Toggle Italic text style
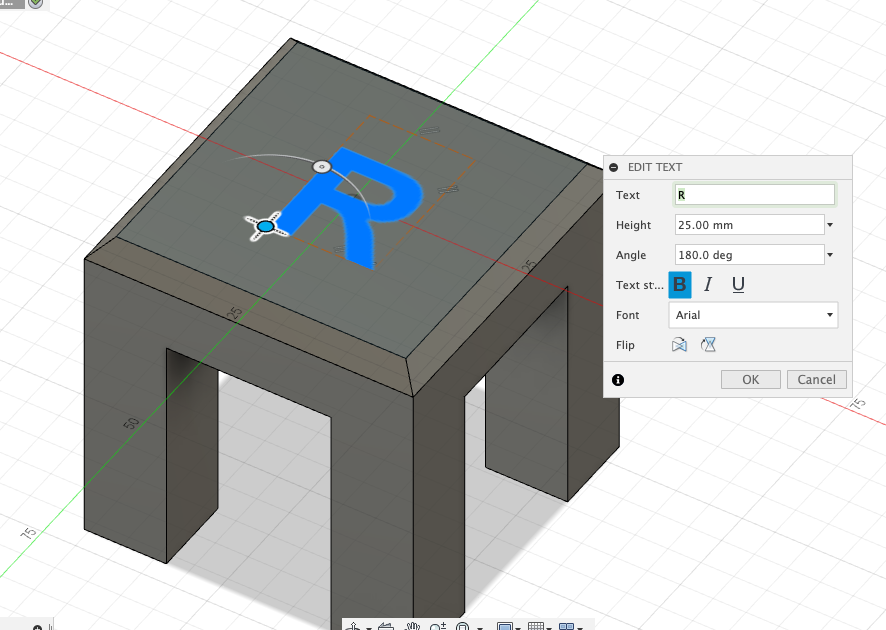This screenshot has width=886, height=630. [x=708, y=285]
